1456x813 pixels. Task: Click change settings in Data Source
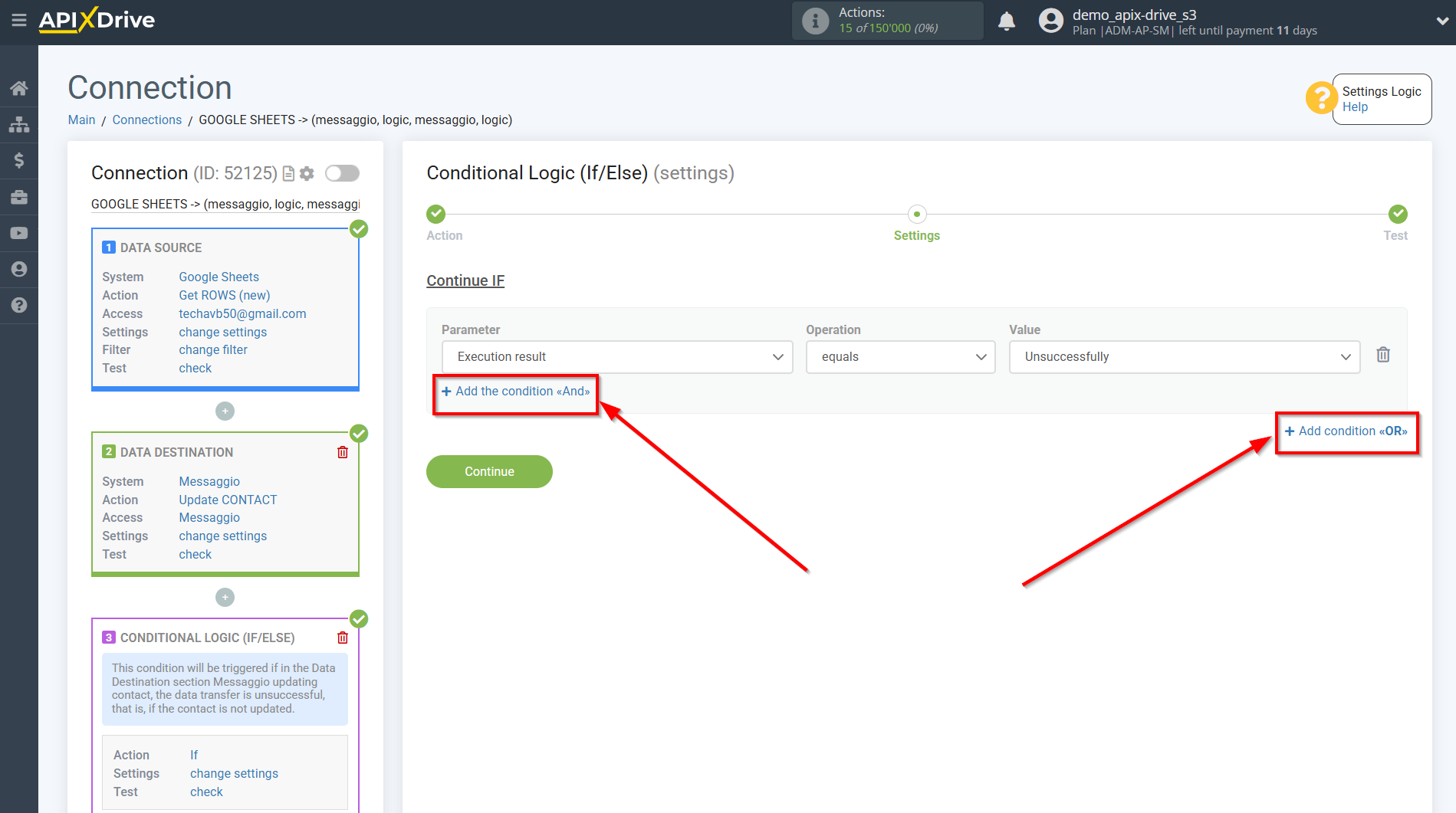click(x=222, y=332)
